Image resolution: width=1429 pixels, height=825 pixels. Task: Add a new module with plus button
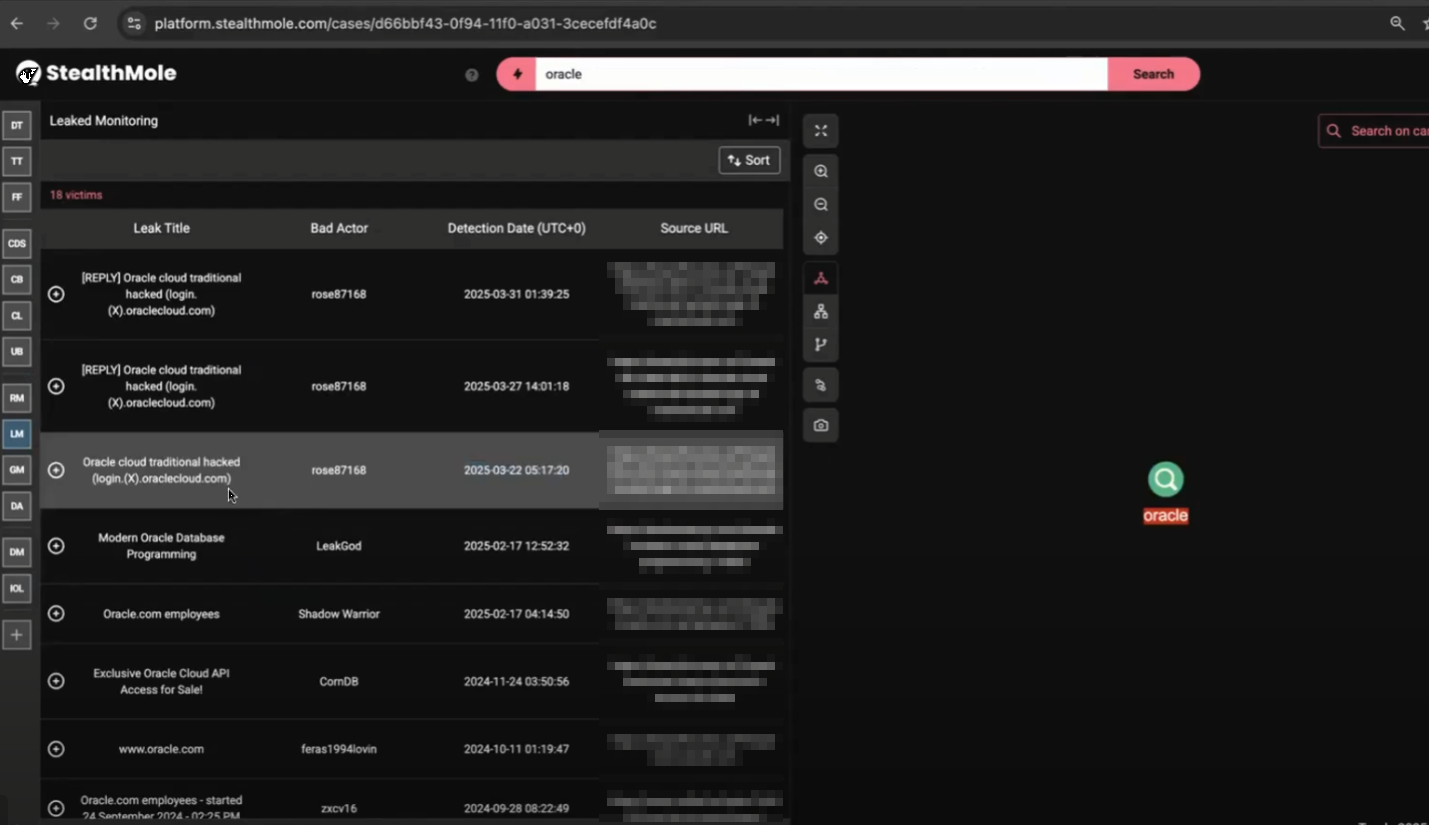tap(17, 634)
